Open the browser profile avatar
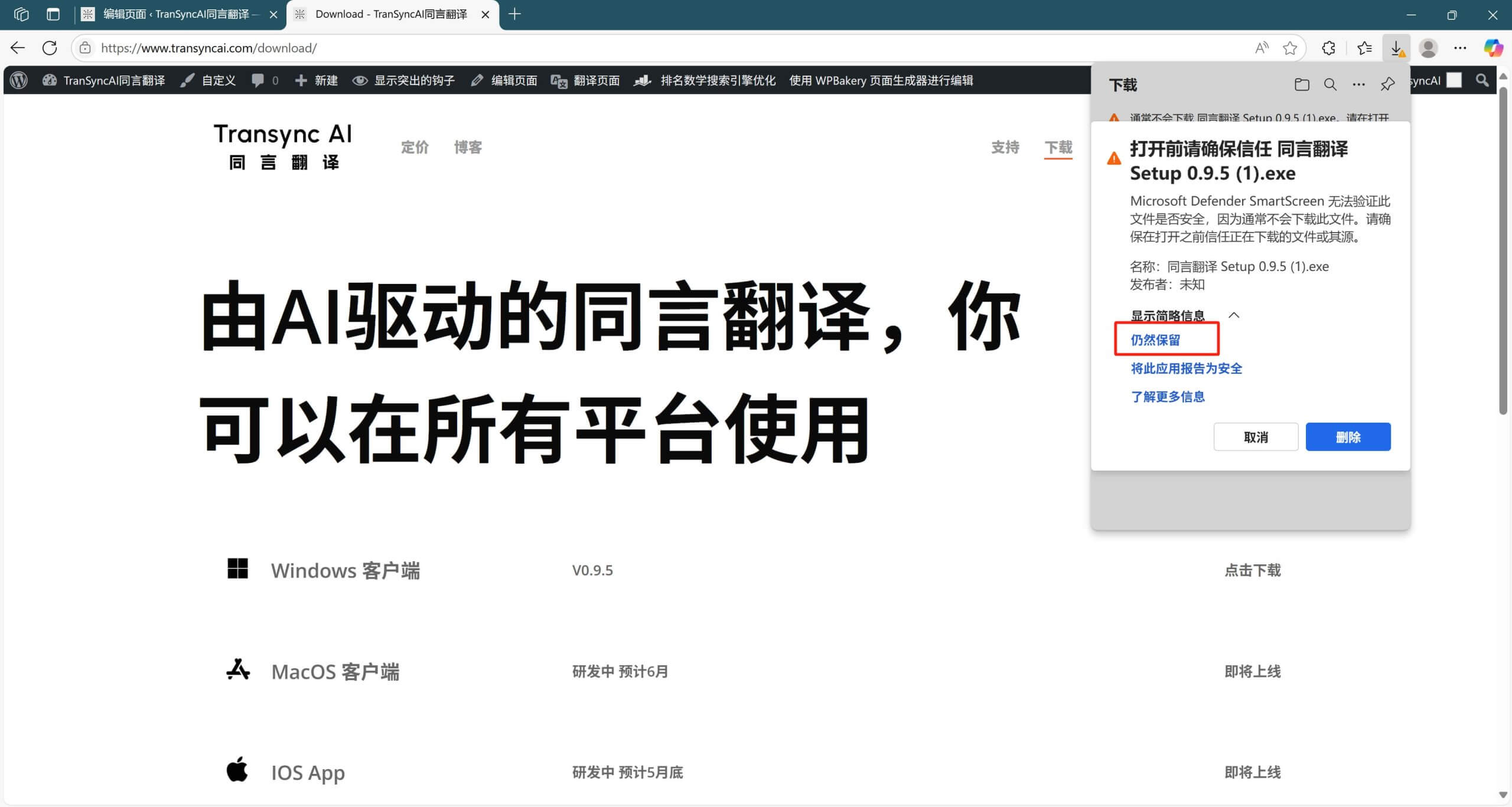Screen dimensions: 1512x807 (1428, 48)
